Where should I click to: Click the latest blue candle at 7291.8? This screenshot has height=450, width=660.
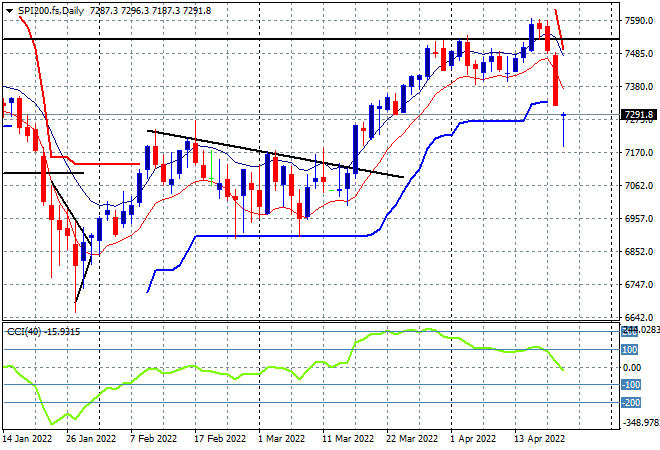coord(563,130)
